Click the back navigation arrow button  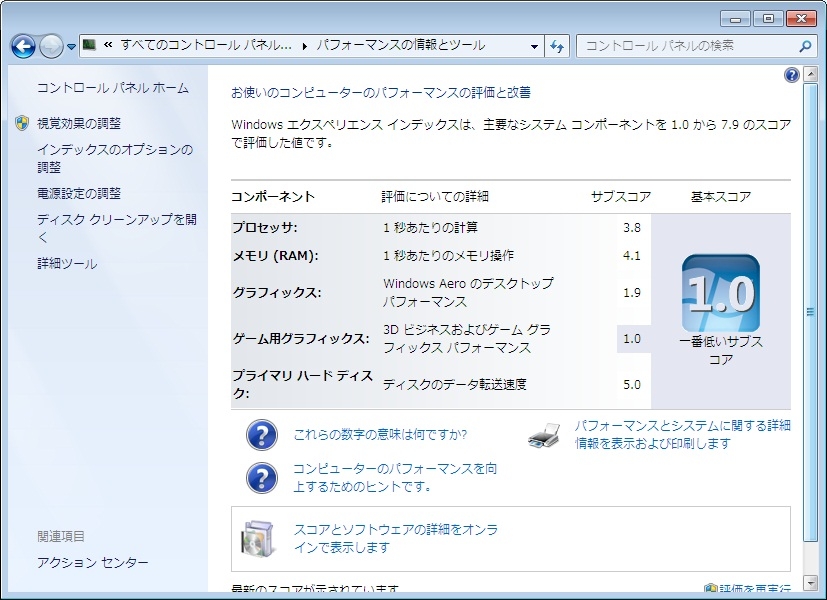23,46
